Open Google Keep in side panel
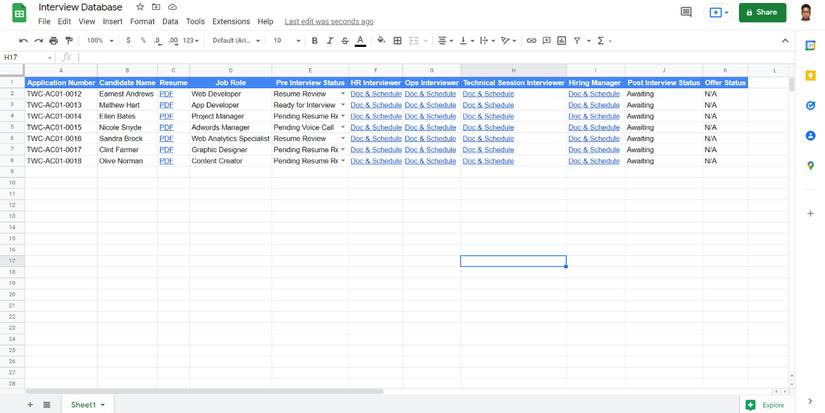The width and height of the screenshot is (825, 413). (x=810, y=76)
